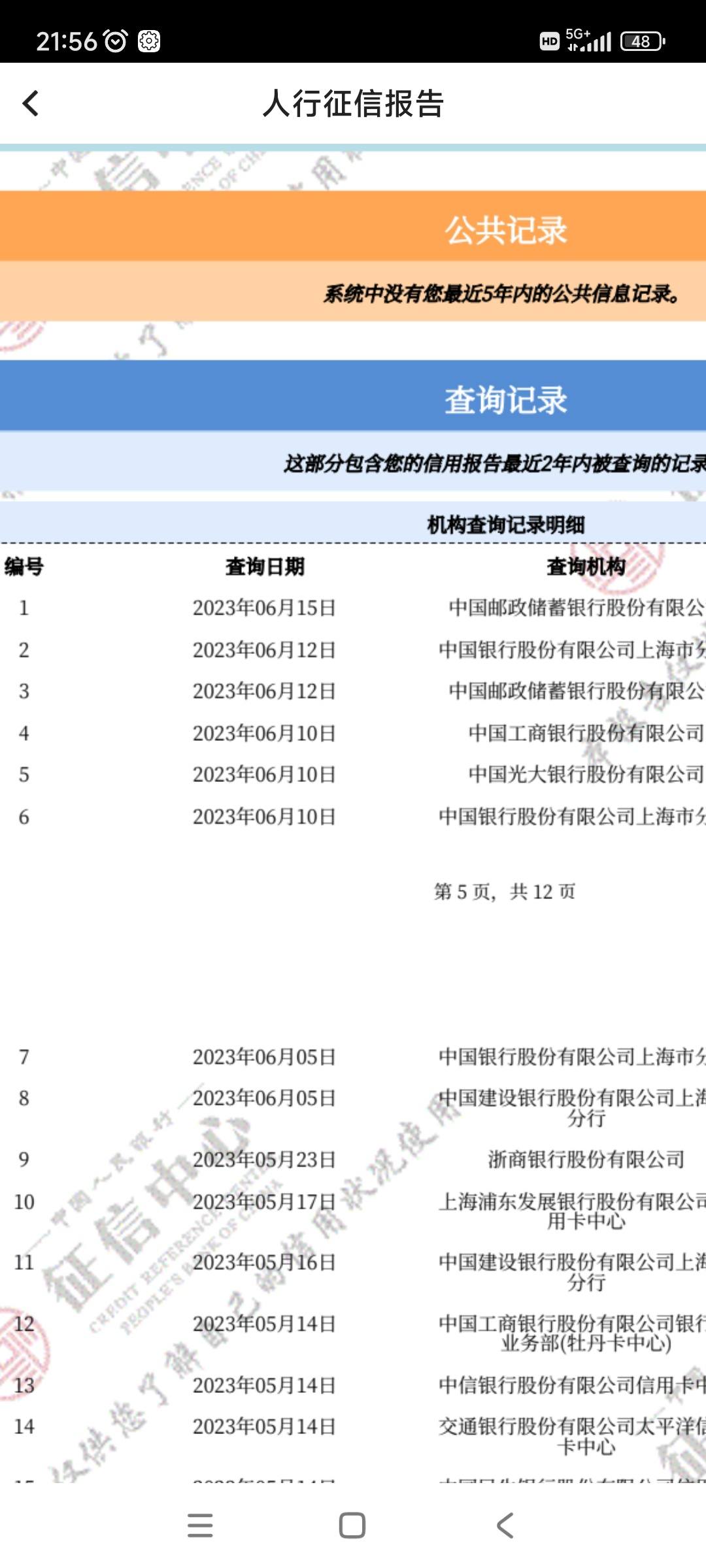The height and width of the screenshot is (1568, 706).
Task: Select 浙商银行股份有限公司 entry
Action: [x=586, y=1159]
